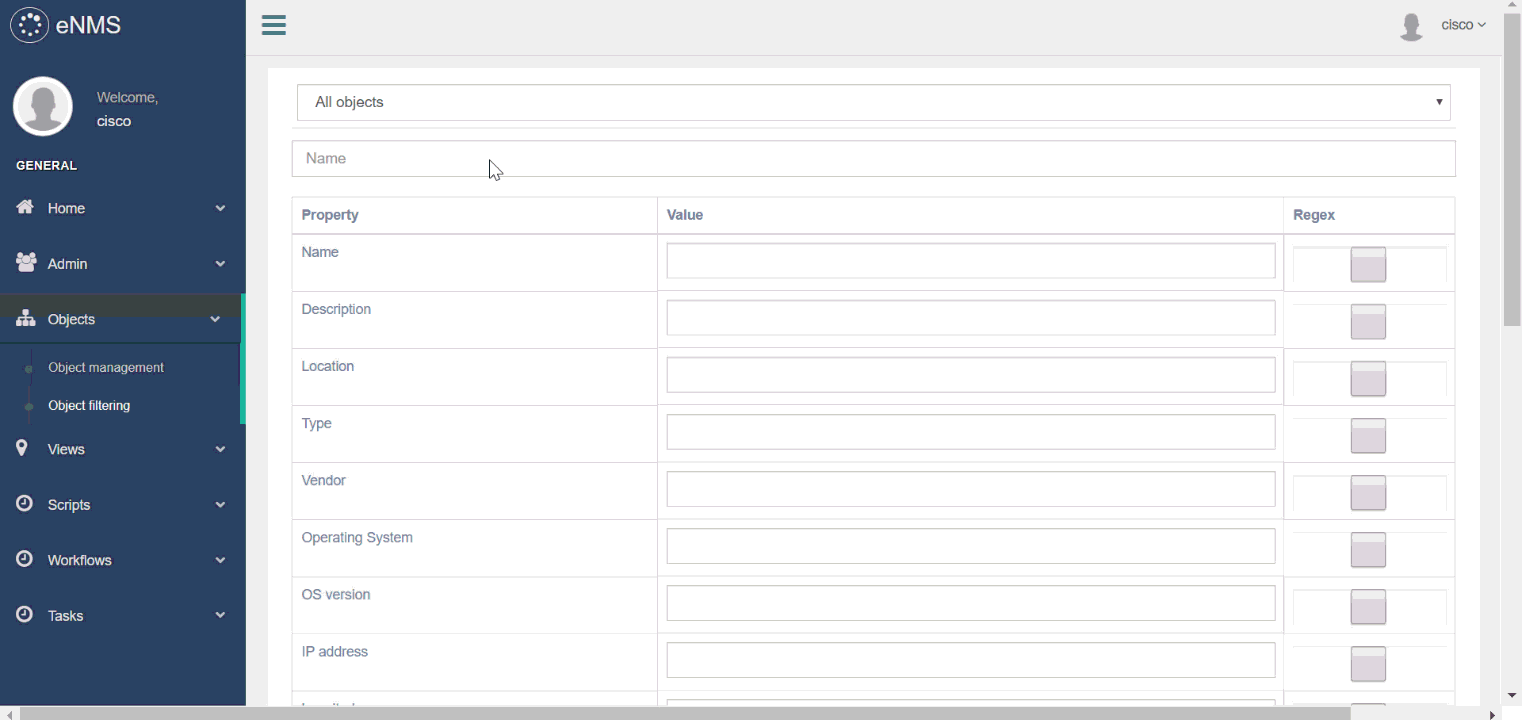Click the Vendor value field
The image size is (1522, 720).
click(x=971, y=488)
